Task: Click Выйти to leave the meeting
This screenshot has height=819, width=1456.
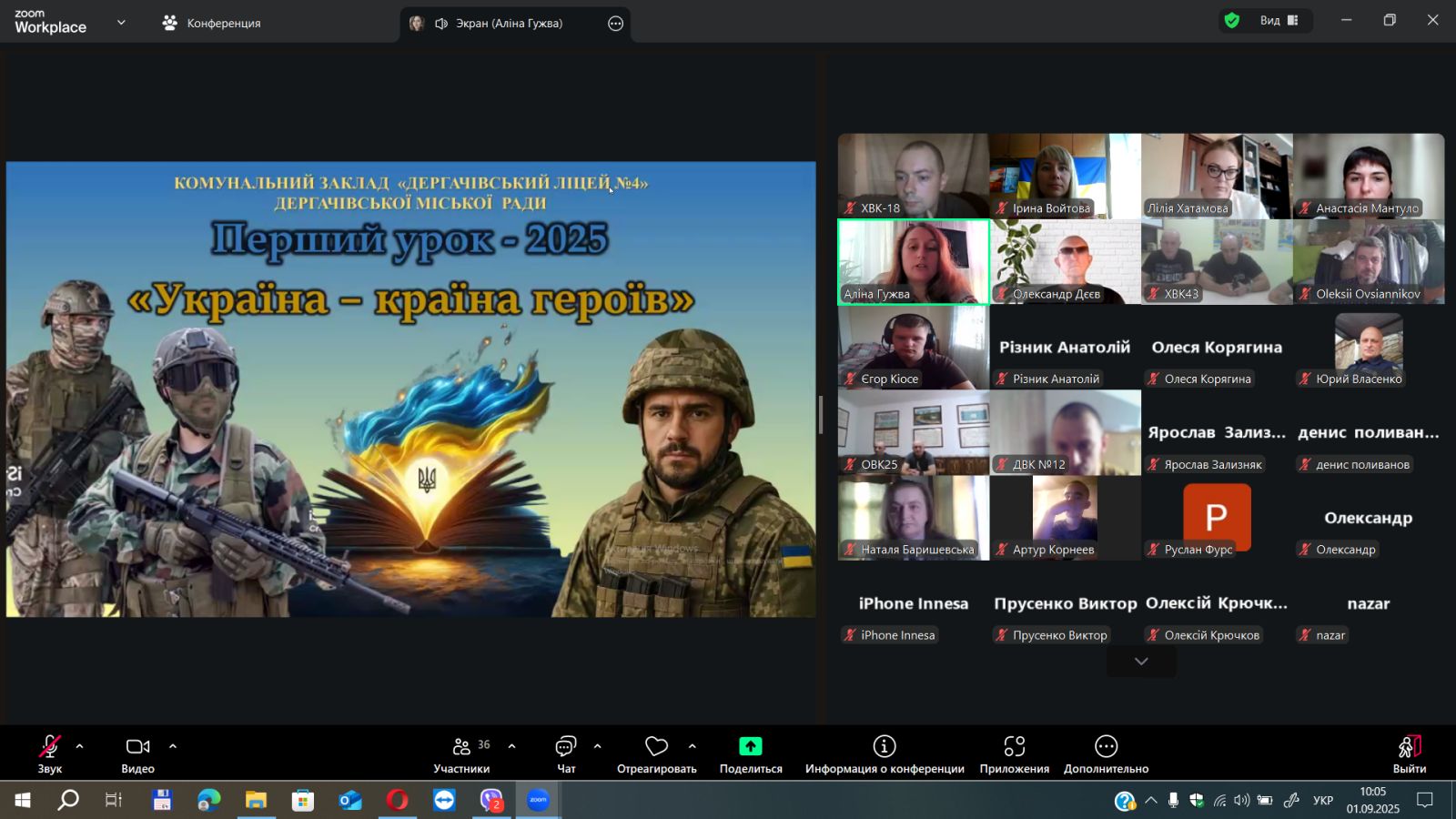Action: [1409, 753]
